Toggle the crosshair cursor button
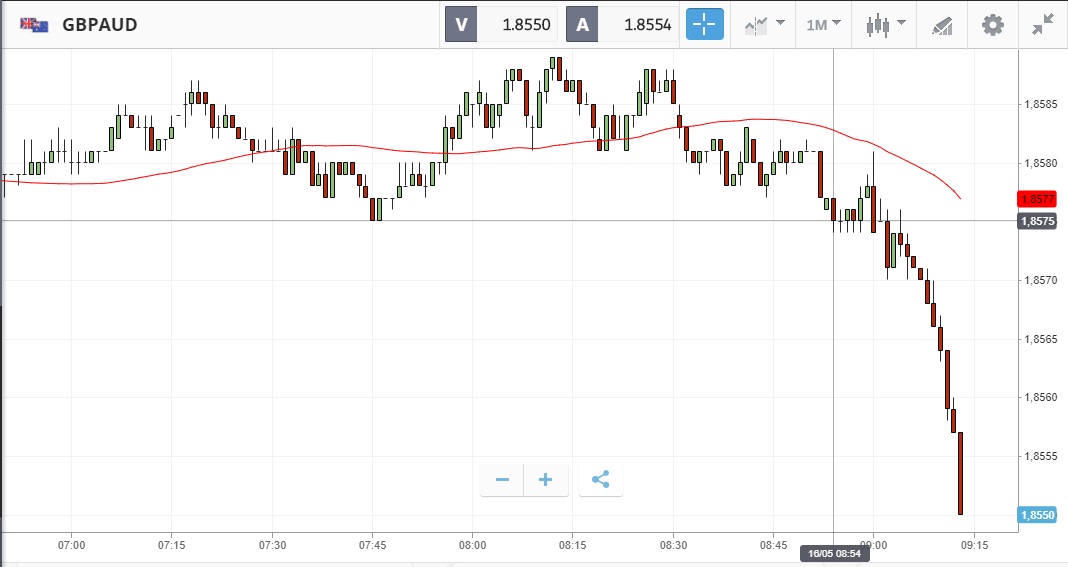 [x=704, y=24]
